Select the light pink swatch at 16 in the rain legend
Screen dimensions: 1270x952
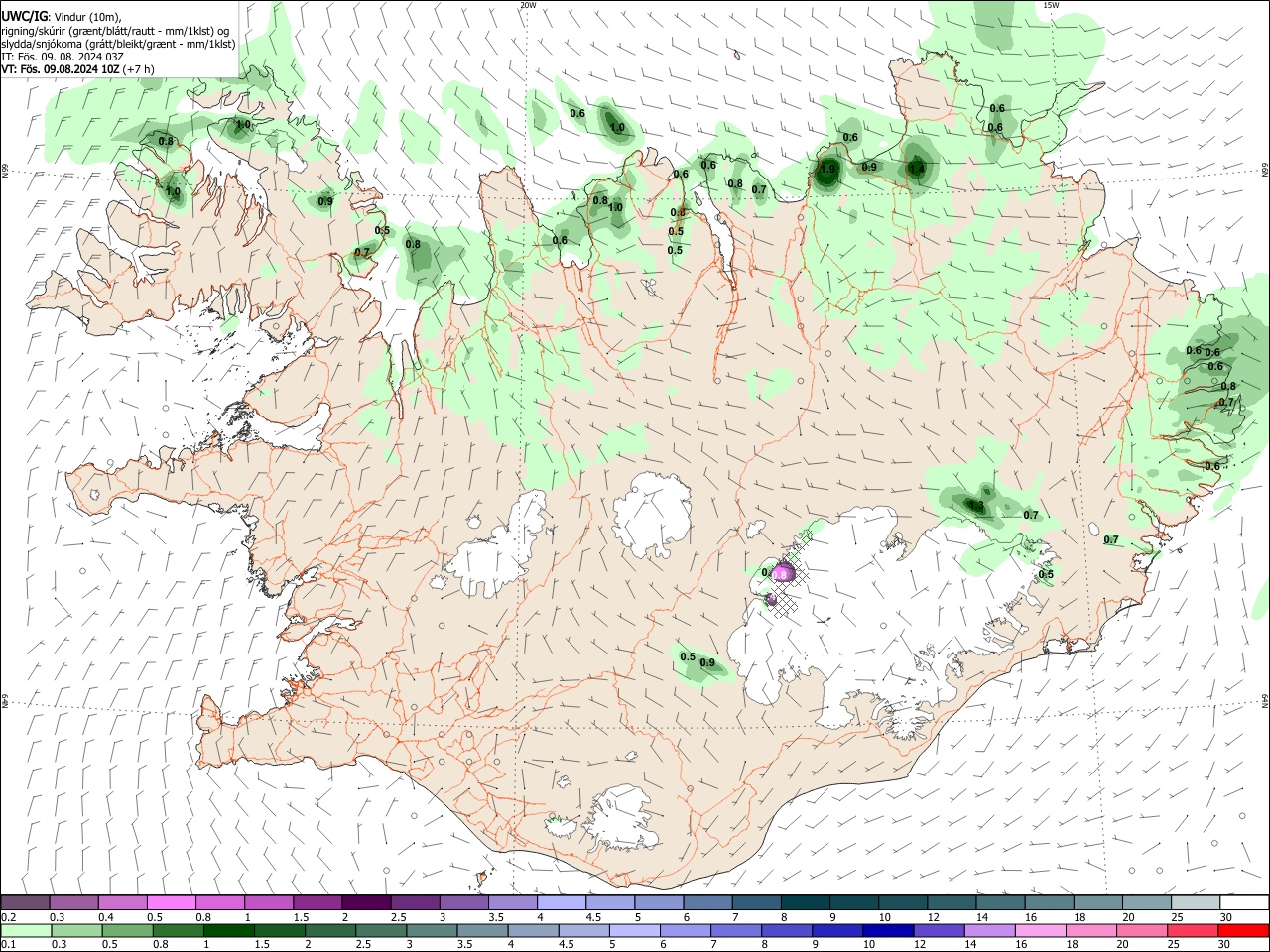coord(1039,930)
